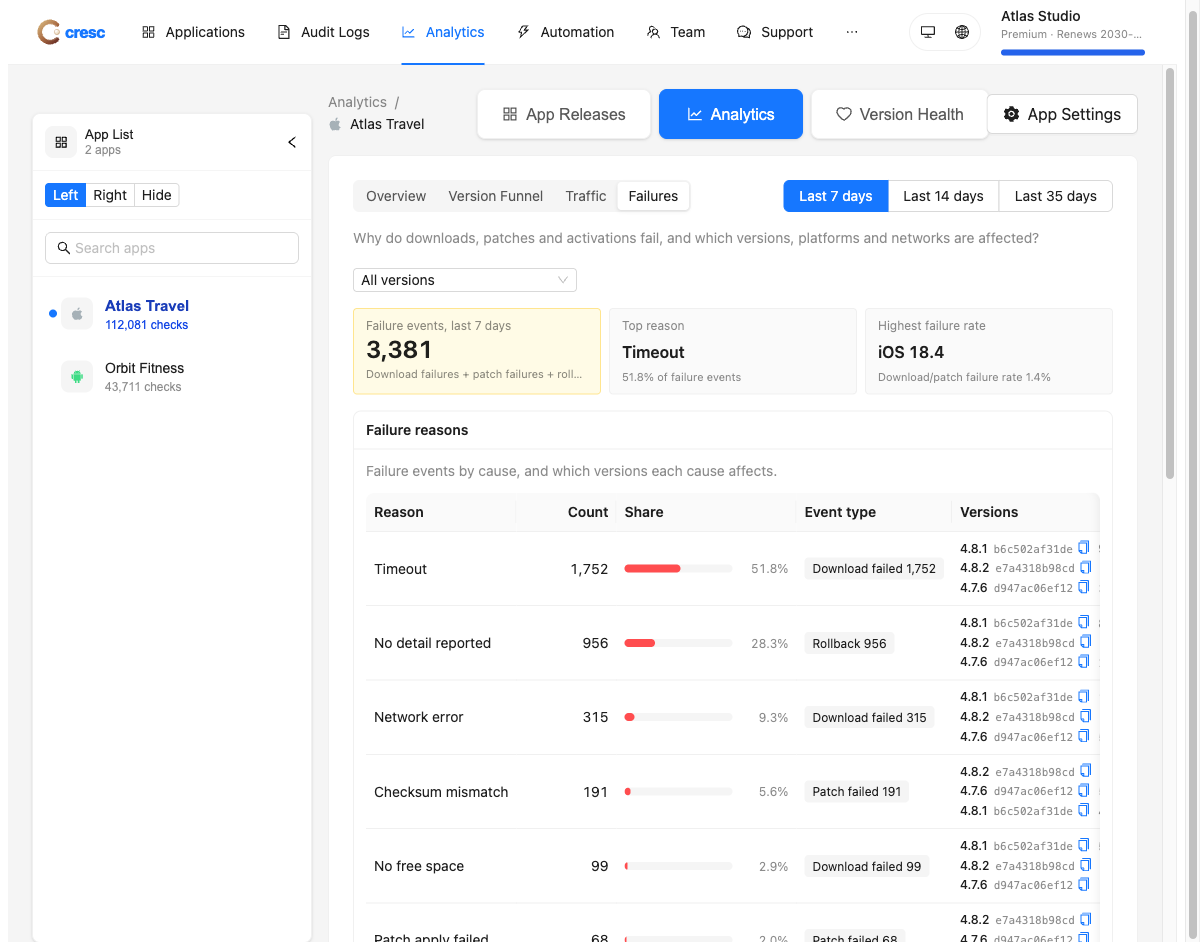Image resolution: width=1200 pixels, height=942 pixels.
Task: Select the Failures tab
Action: [653, 196]
